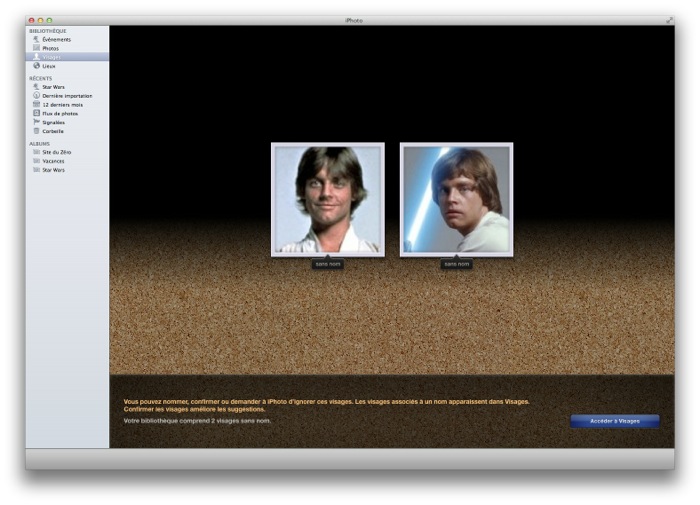
Task: Enter full screen with top-right arrows icon
Action: click(x=669, y=21)
